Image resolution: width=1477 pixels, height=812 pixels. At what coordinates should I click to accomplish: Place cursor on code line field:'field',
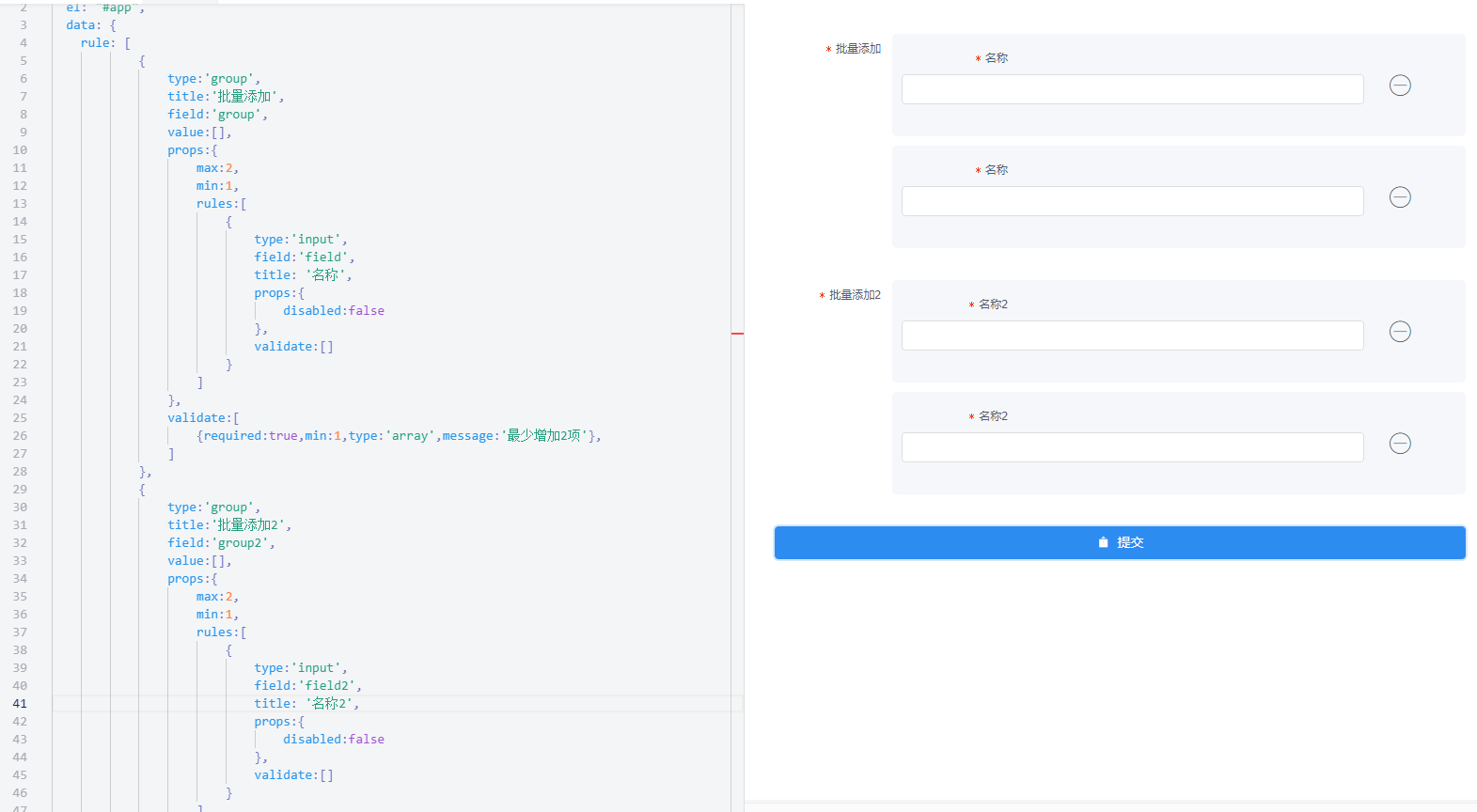(x=304, y=258)
